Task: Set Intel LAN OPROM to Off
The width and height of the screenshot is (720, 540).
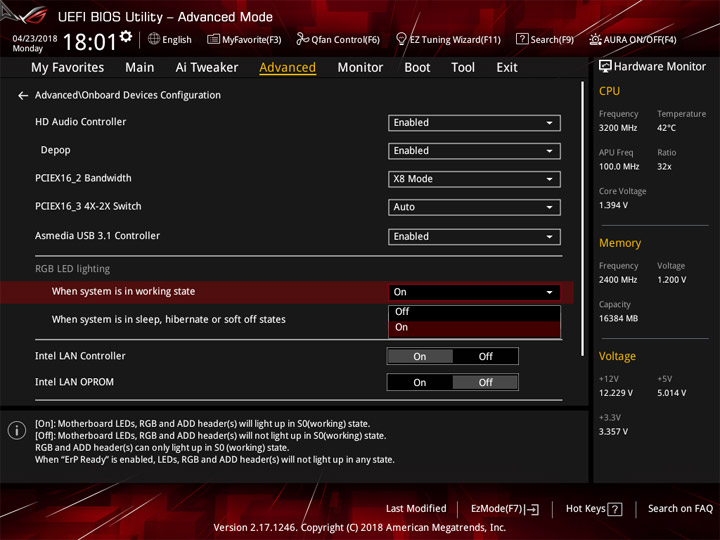Action: [x=485, y=383]
